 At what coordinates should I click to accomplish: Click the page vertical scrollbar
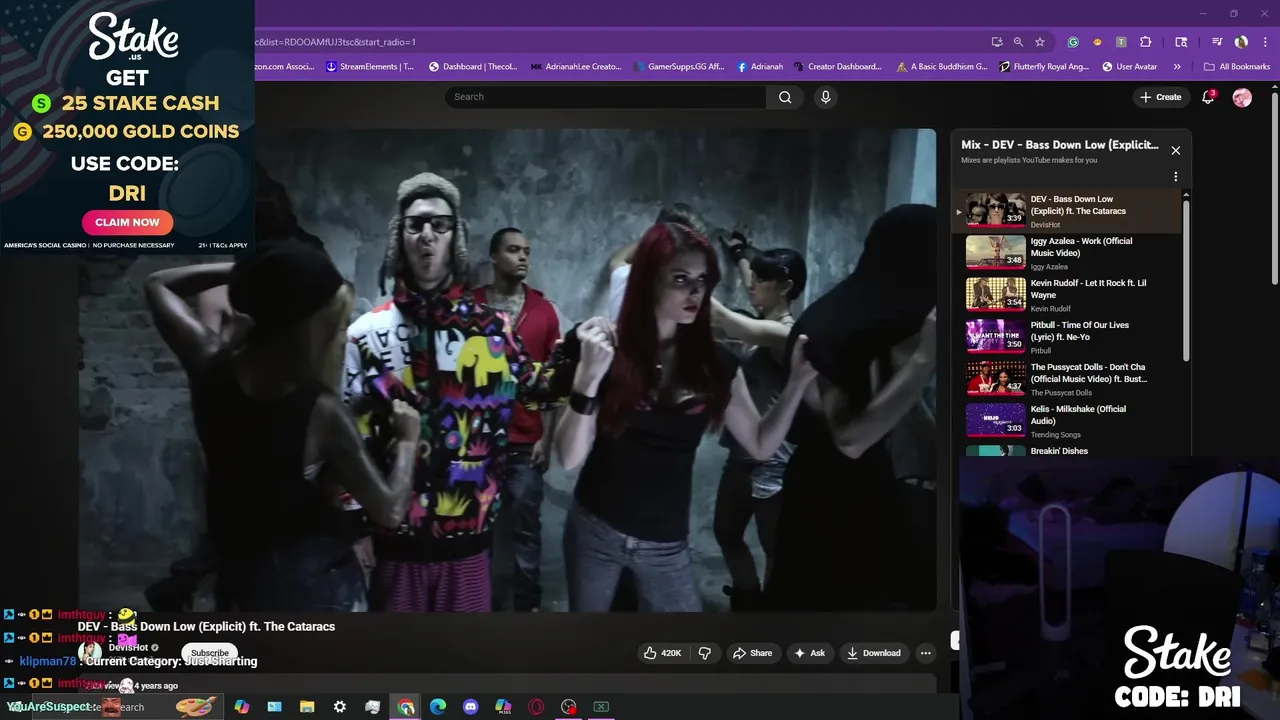1274,190
